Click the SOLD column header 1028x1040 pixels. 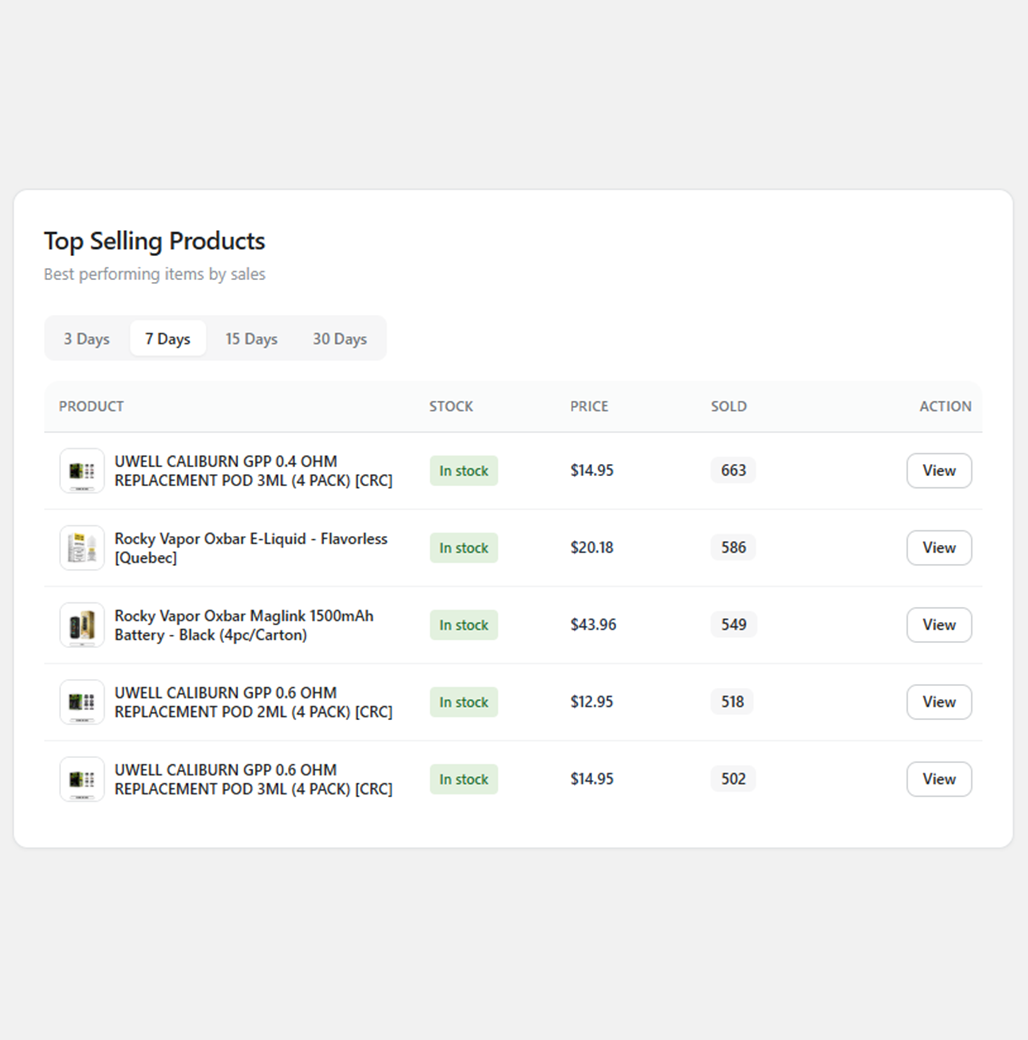[x=729, y=407]
